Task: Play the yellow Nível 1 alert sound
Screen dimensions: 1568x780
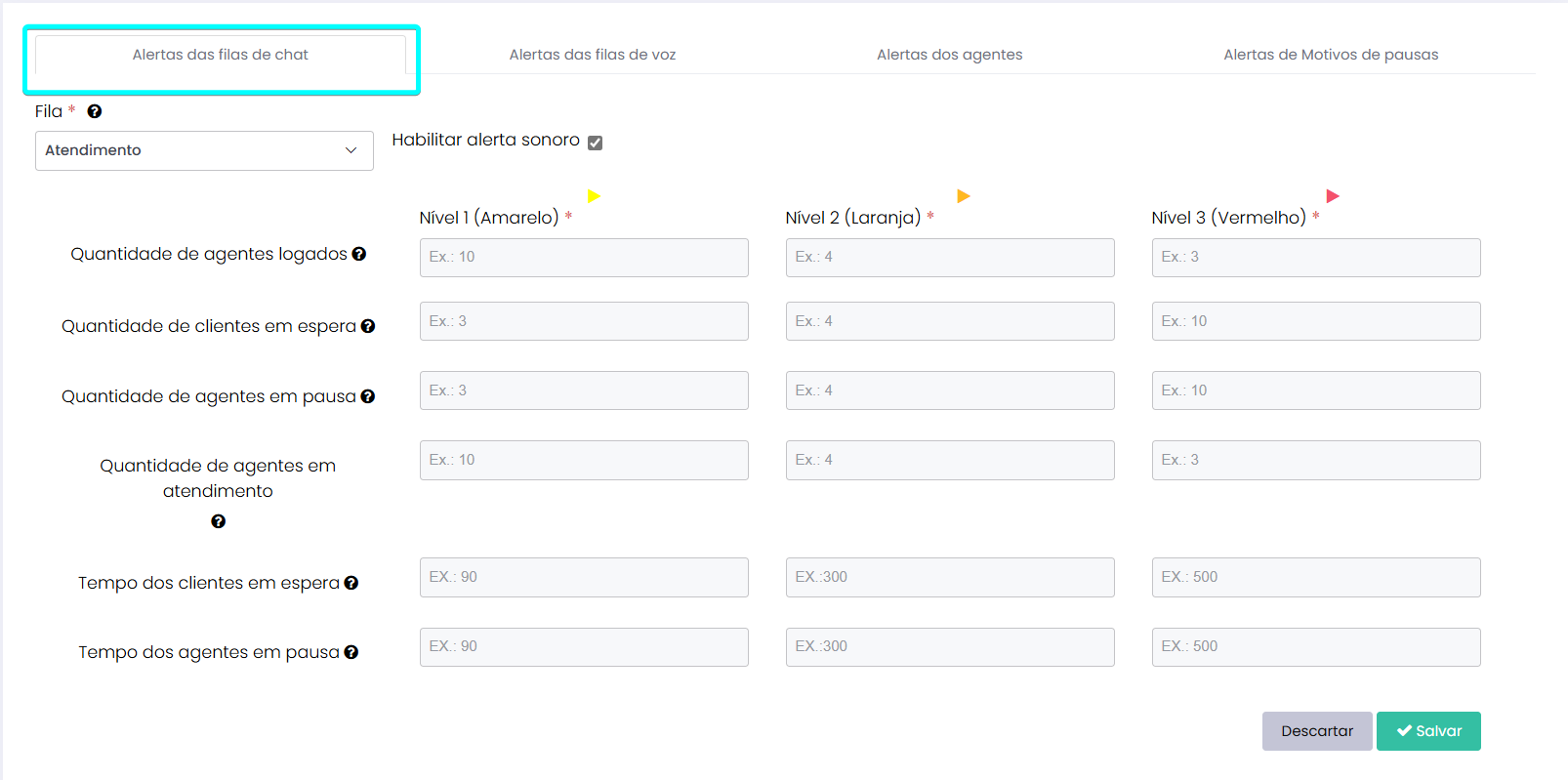Action: [x=594, y=196]
